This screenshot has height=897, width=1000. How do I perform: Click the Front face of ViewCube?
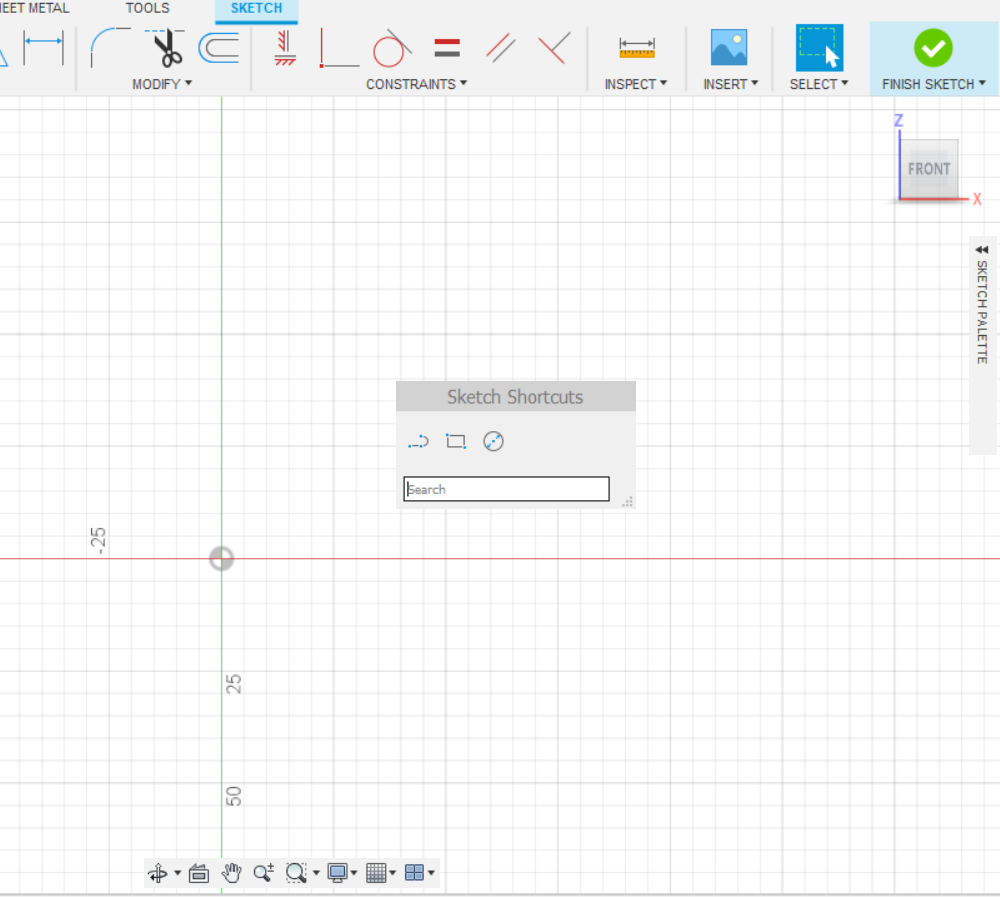point(929,169)
